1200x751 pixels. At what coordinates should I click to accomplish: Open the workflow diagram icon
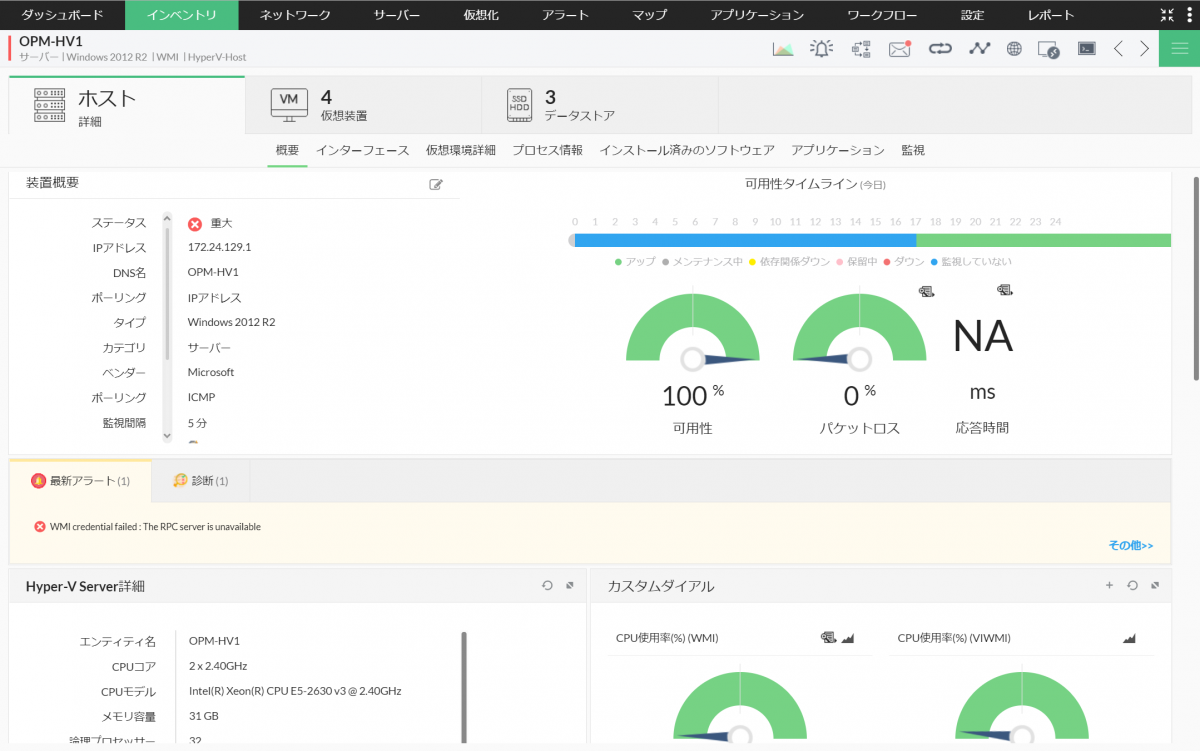tap(860, 48)
